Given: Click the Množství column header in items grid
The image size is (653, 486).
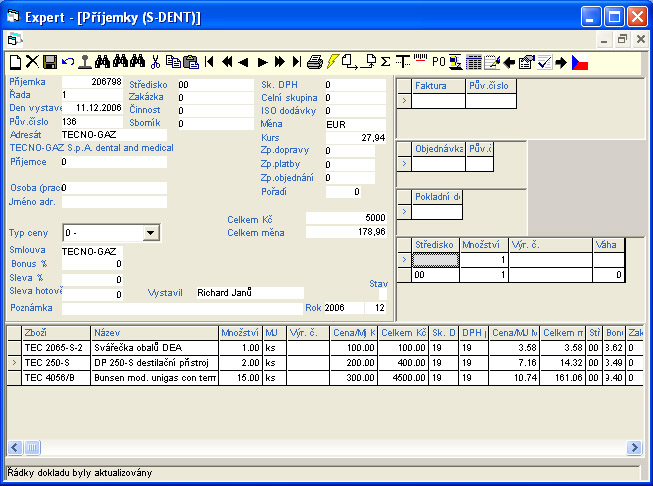Looking at the screenshot, I should click(239, 332).
